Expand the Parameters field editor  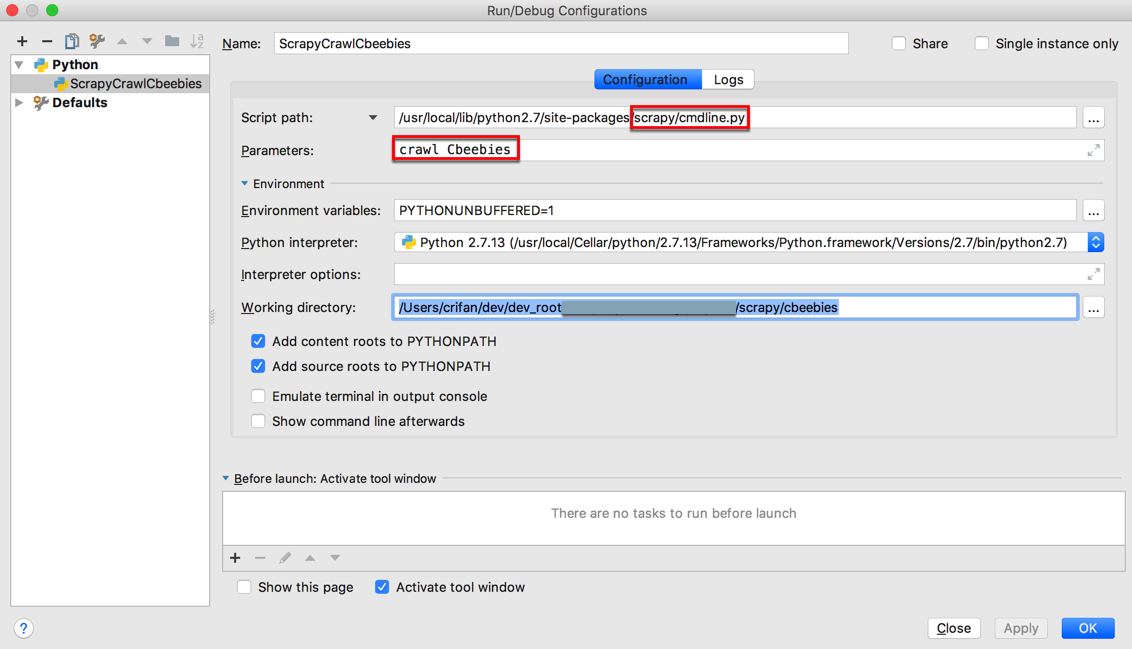tap(1094, 150)
